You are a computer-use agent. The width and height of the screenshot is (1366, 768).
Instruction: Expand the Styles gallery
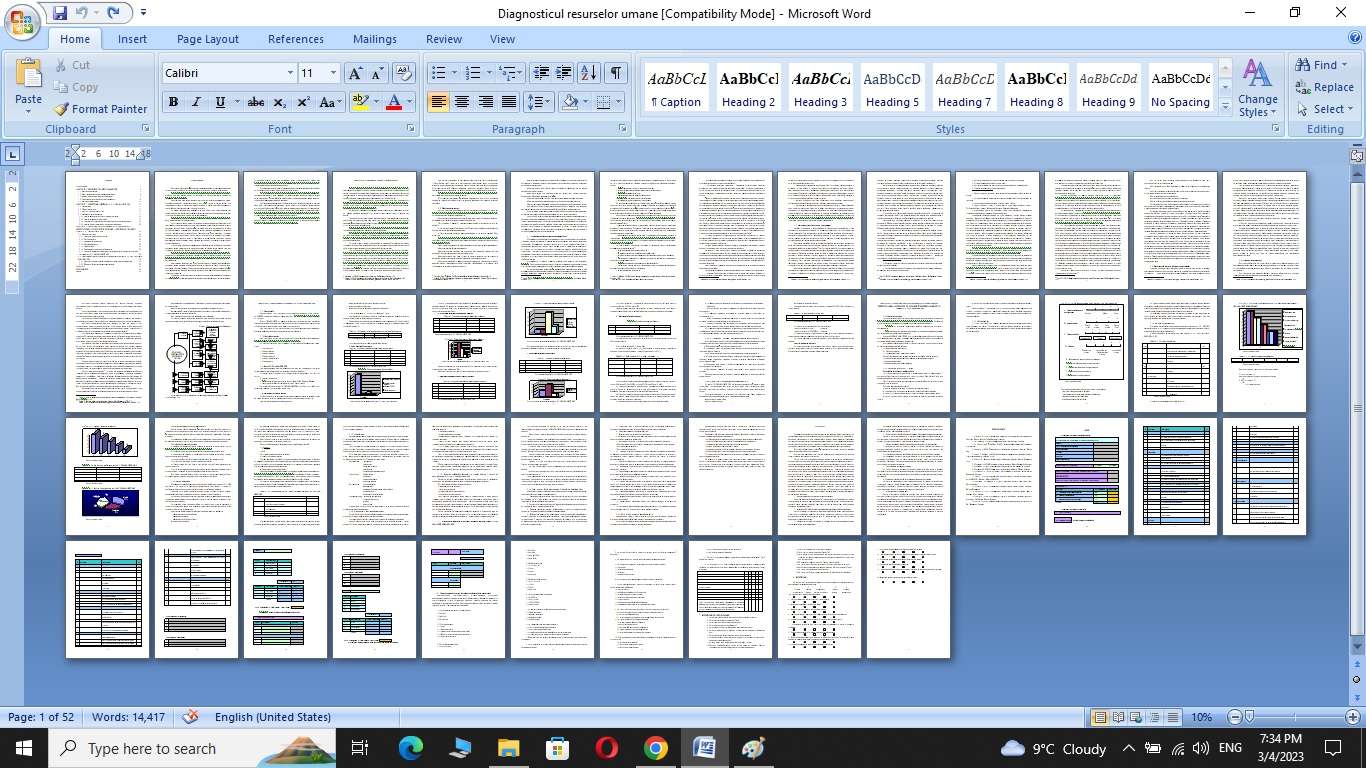click(x=1225, y=106)
